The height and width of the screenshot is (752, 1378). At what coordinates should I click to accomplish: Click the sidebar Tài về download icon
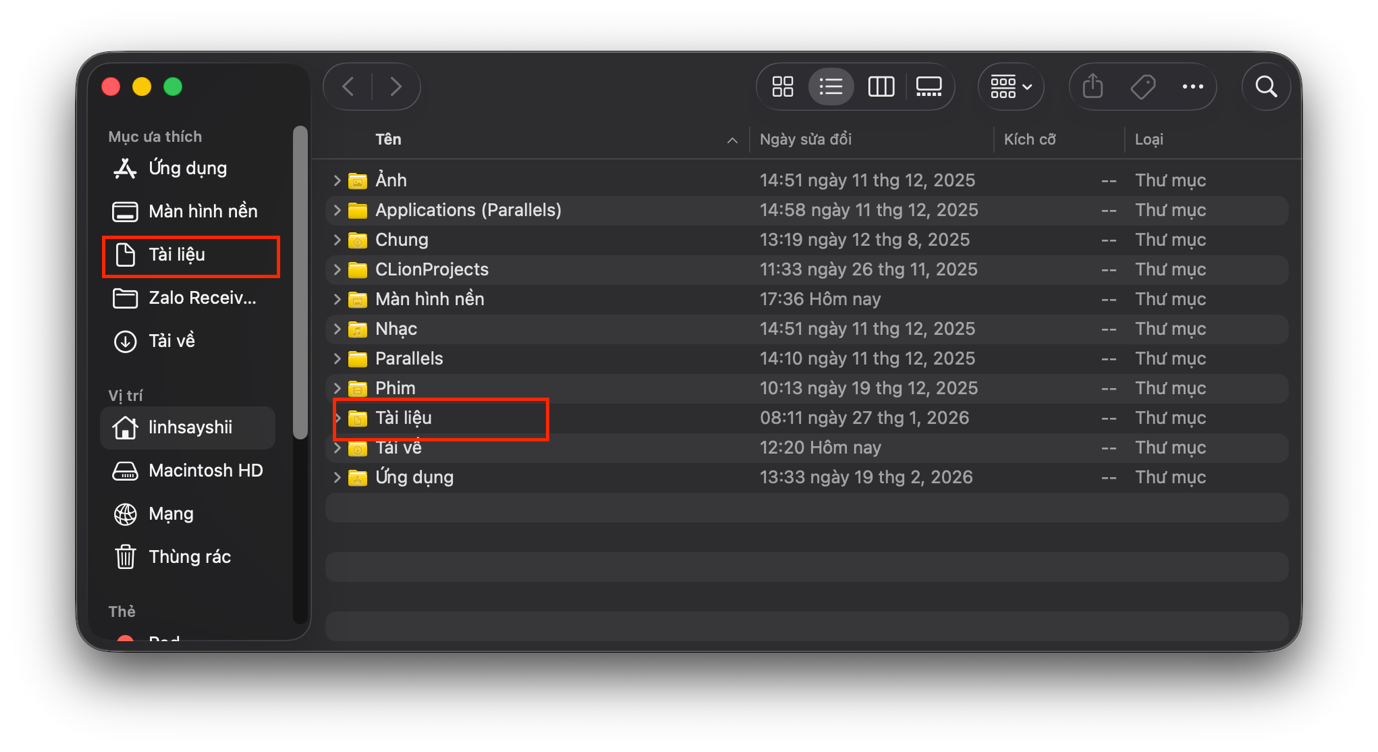coord(125,342)
